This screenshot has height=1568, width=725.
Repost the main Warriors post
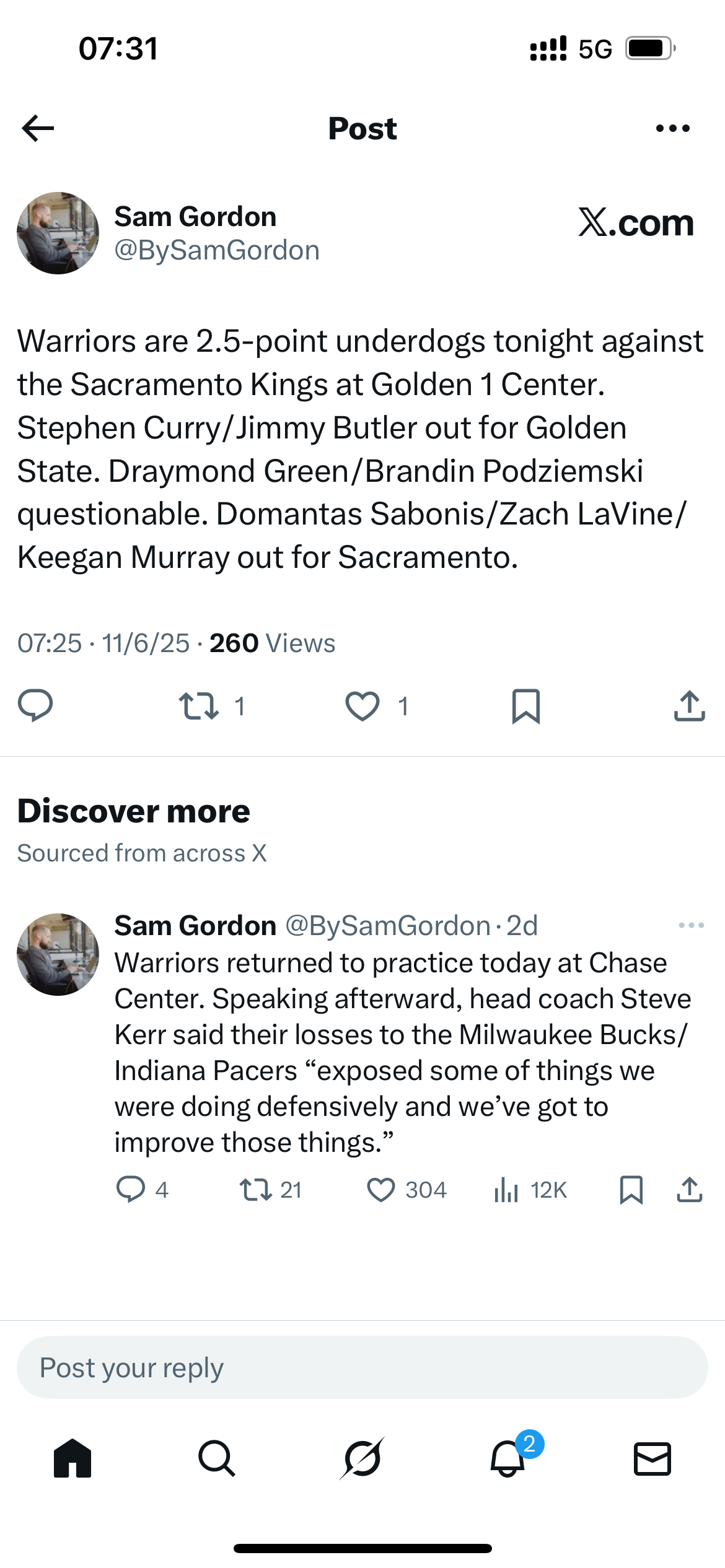click(199, 706)
